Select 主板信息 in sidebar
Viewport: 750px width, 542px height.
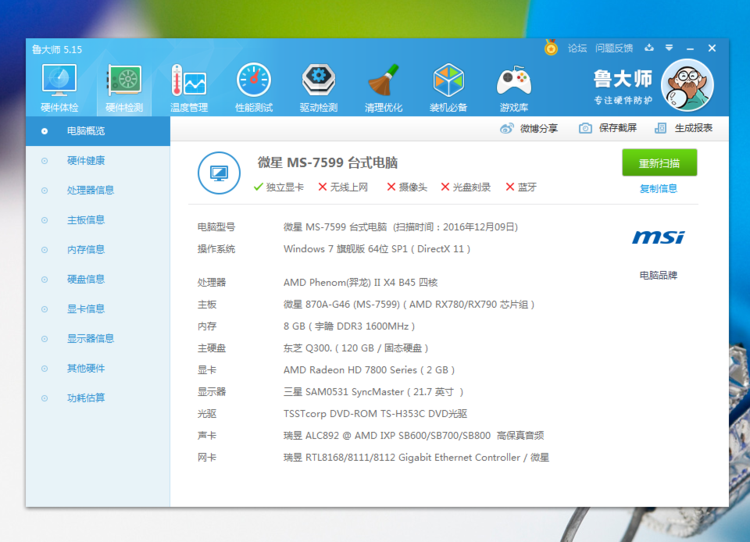(x=98, y=220)
